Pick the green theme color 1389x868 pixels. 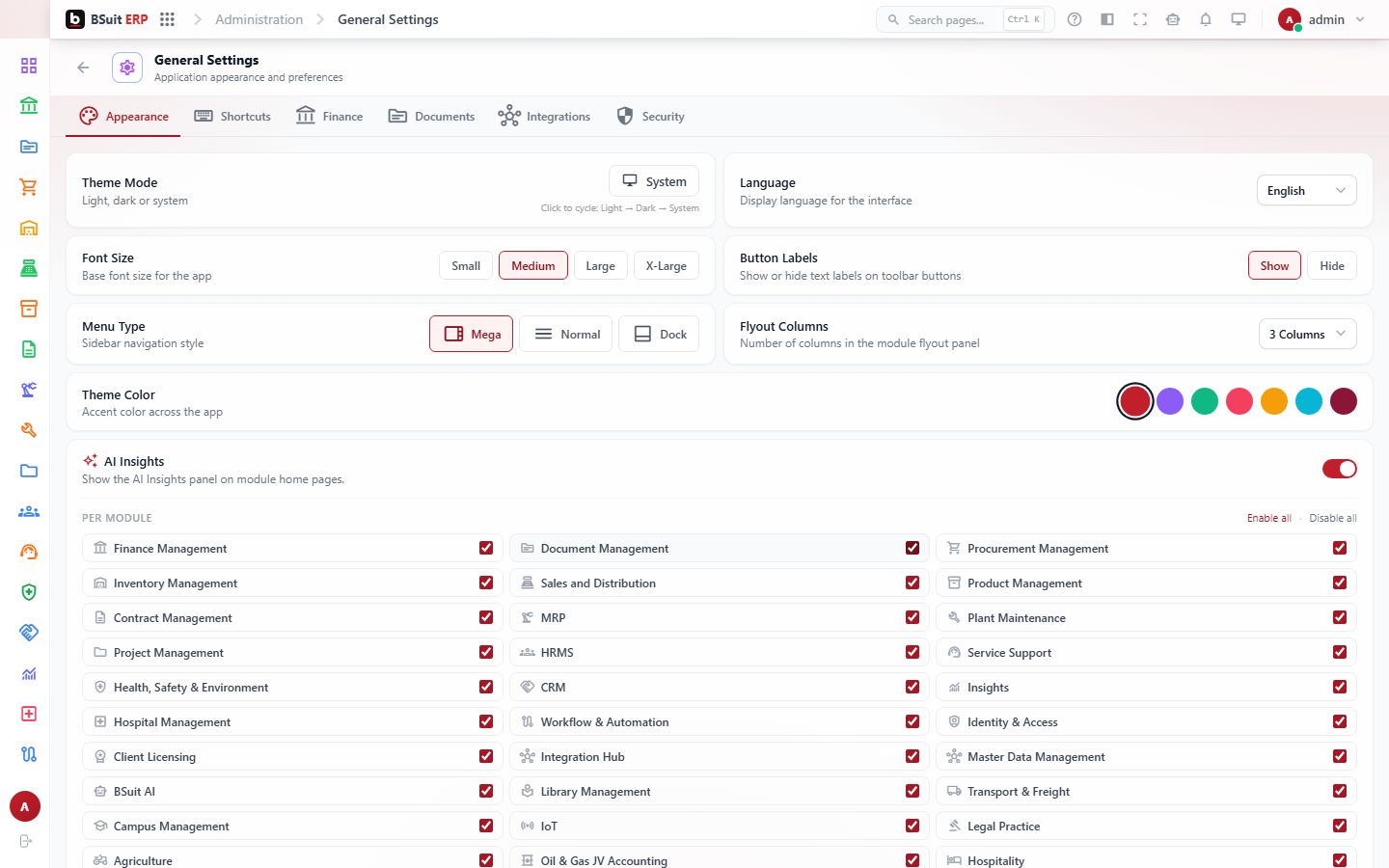1205,401
